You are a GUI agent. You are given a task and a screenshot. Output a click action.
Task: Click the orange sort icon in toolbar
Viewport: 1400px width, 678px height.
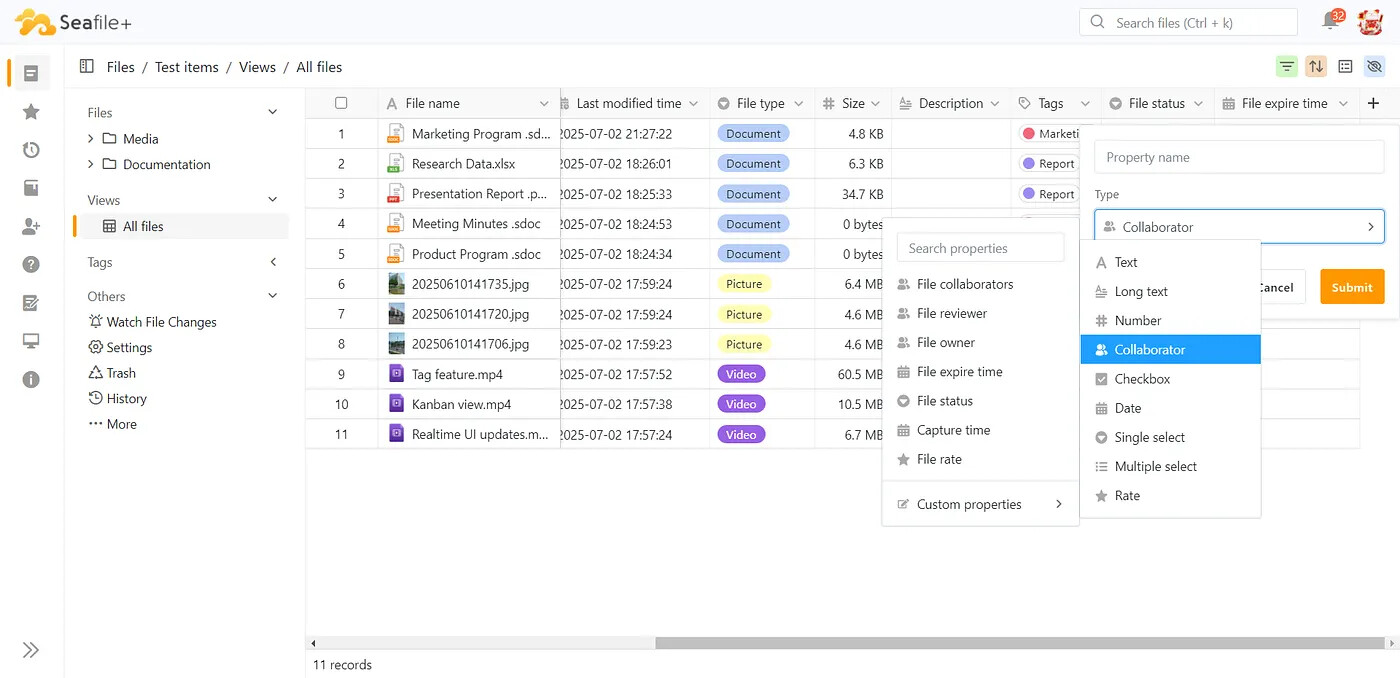1316,67
